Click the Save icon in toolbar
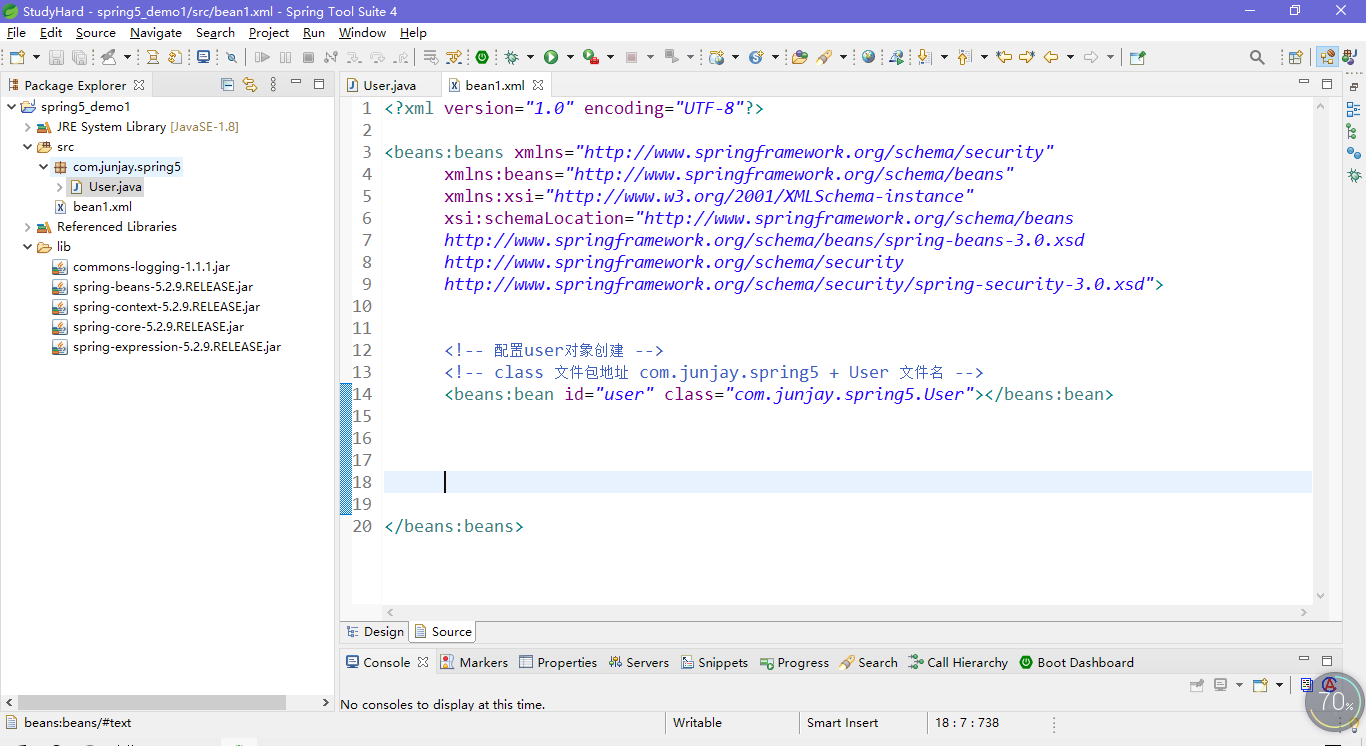The image size is (1366, 746). [56, 57]
